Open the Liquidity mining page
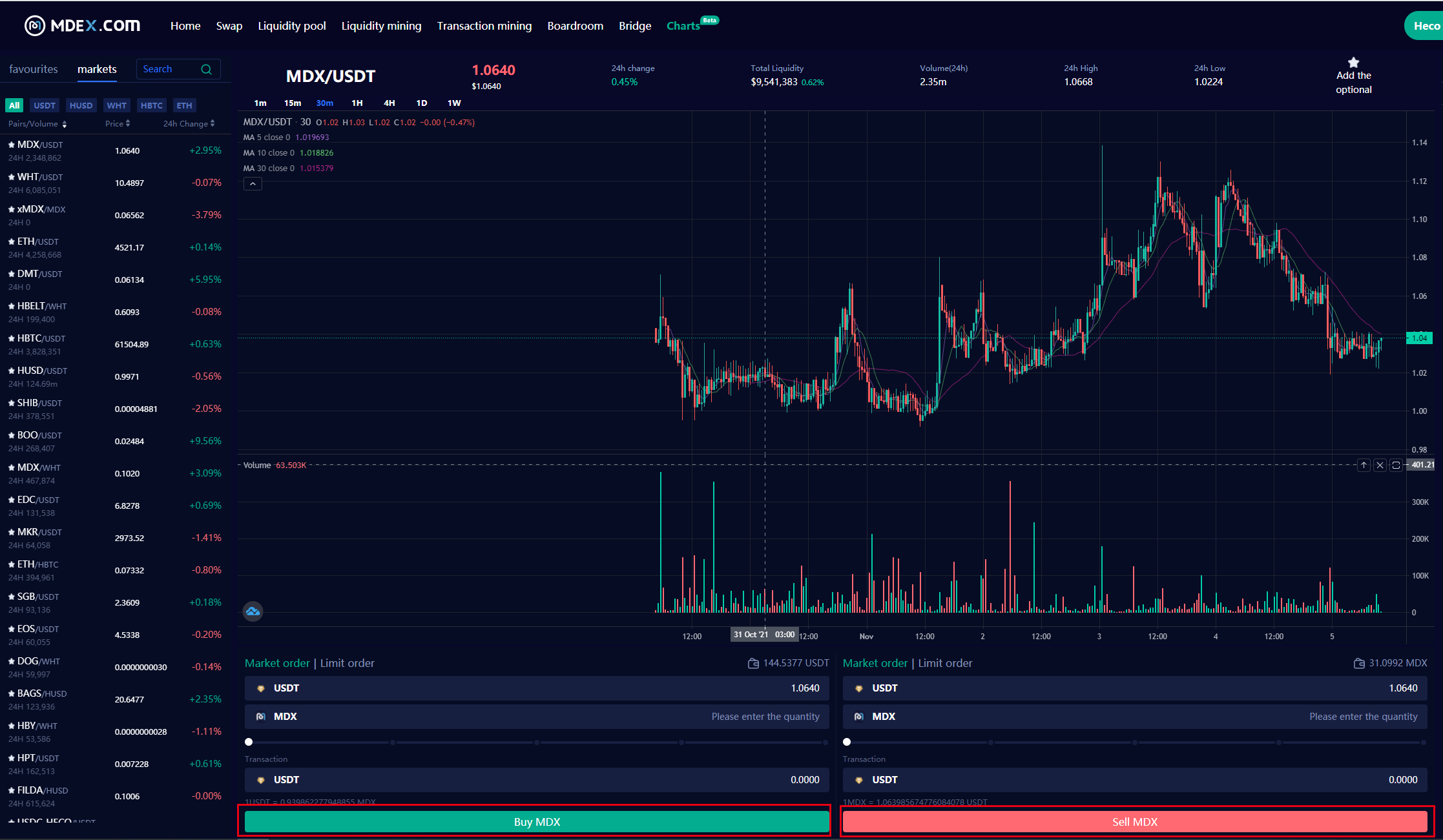 pos(381,26)
